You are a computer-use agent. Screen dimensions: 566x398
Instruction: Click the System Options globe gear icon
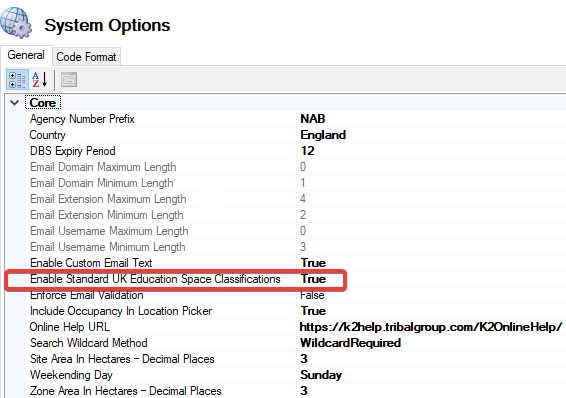point(16,22)
